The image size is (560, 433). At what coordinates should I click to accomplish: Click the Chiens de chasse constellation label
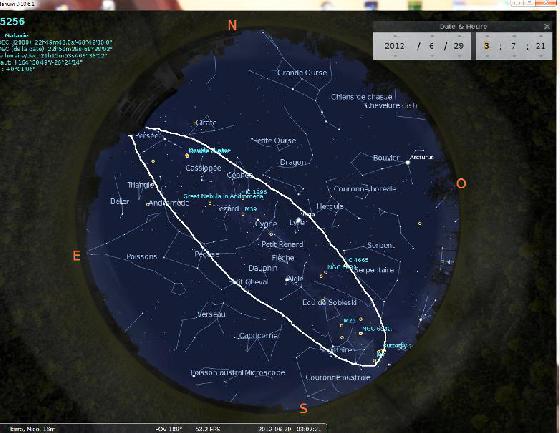(361, 97)
